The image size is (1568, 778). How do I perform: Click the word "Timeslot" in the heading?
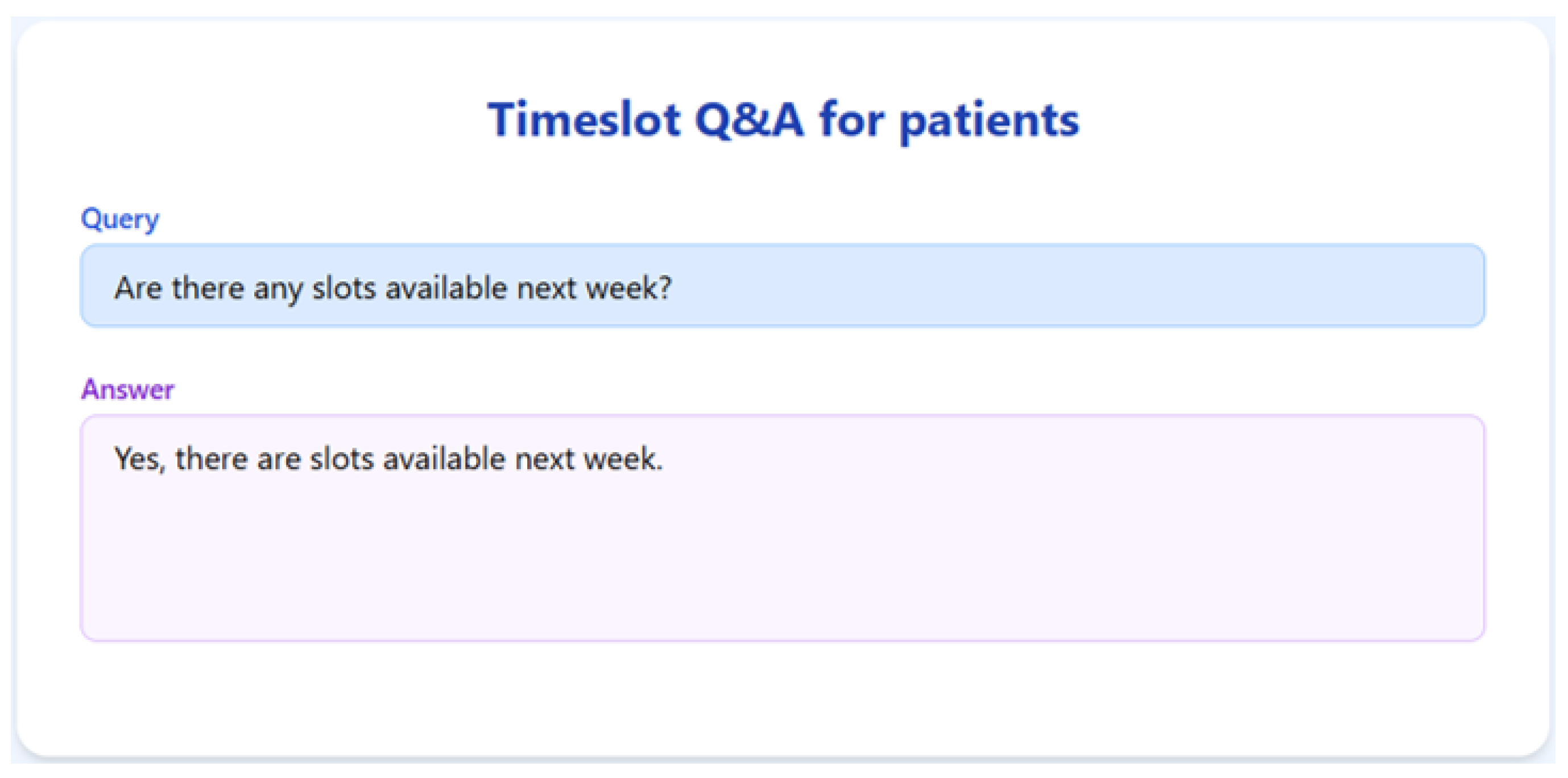coord(584,120)
